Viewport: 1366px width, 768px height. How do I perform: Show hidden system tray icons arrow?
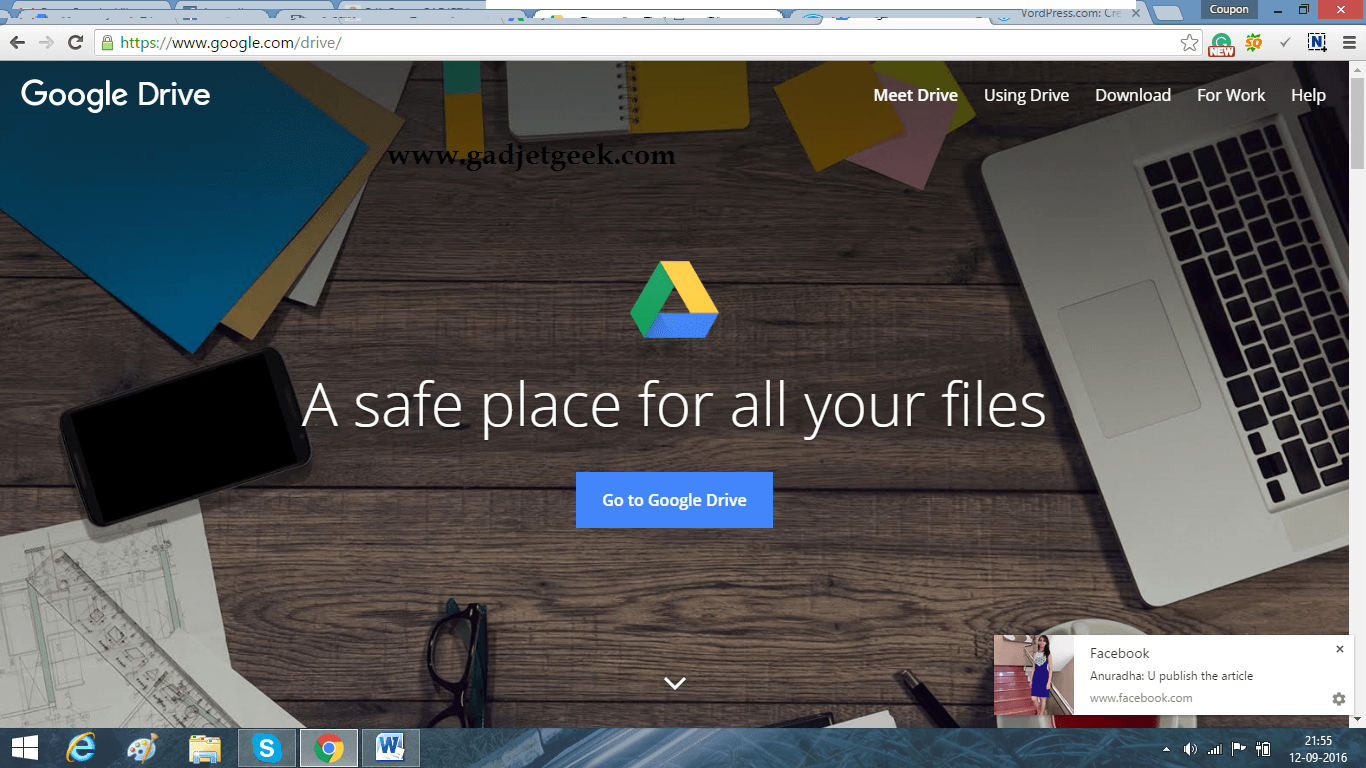[x=1166, y=749]
